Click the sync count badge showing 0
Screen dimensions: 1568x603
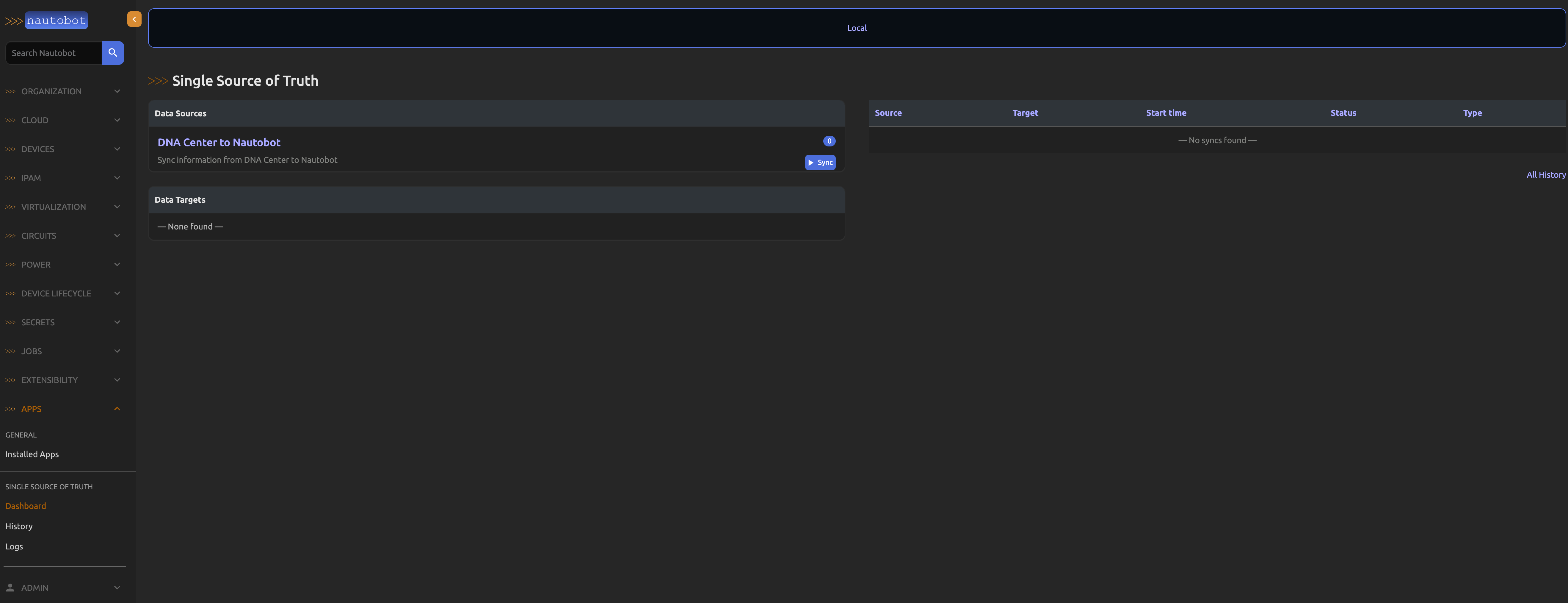click(x=828, y=141)
